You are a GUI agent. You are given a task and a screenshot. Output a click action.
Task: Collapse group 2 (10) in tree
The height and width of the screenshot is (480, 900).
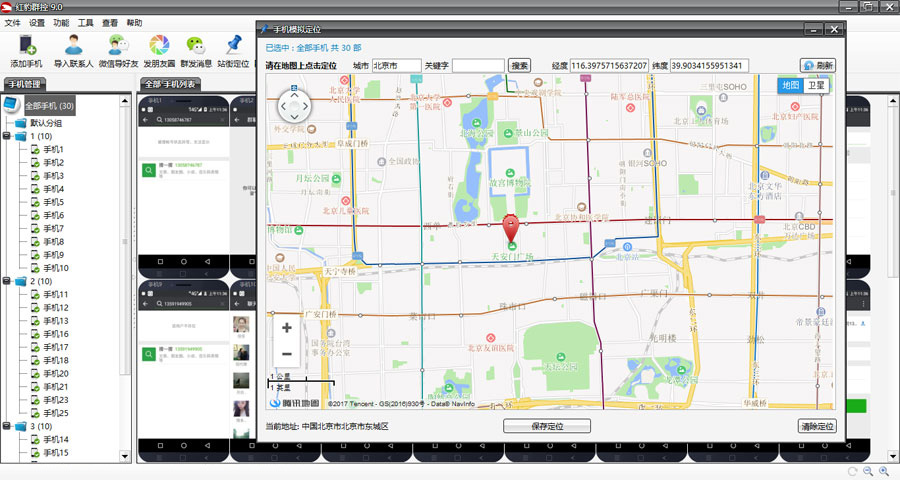[x=6, y=281]
